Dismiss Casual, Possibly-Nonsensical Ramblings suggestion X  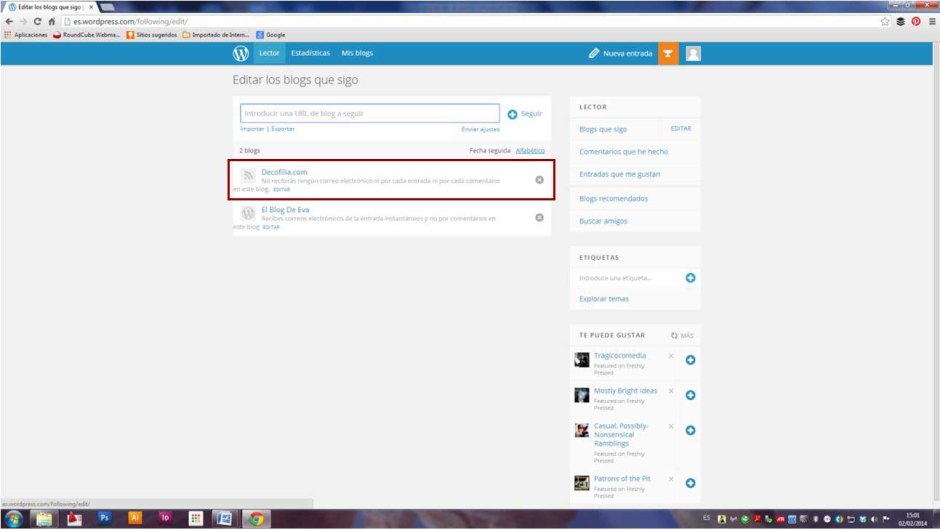pos(671,426)
